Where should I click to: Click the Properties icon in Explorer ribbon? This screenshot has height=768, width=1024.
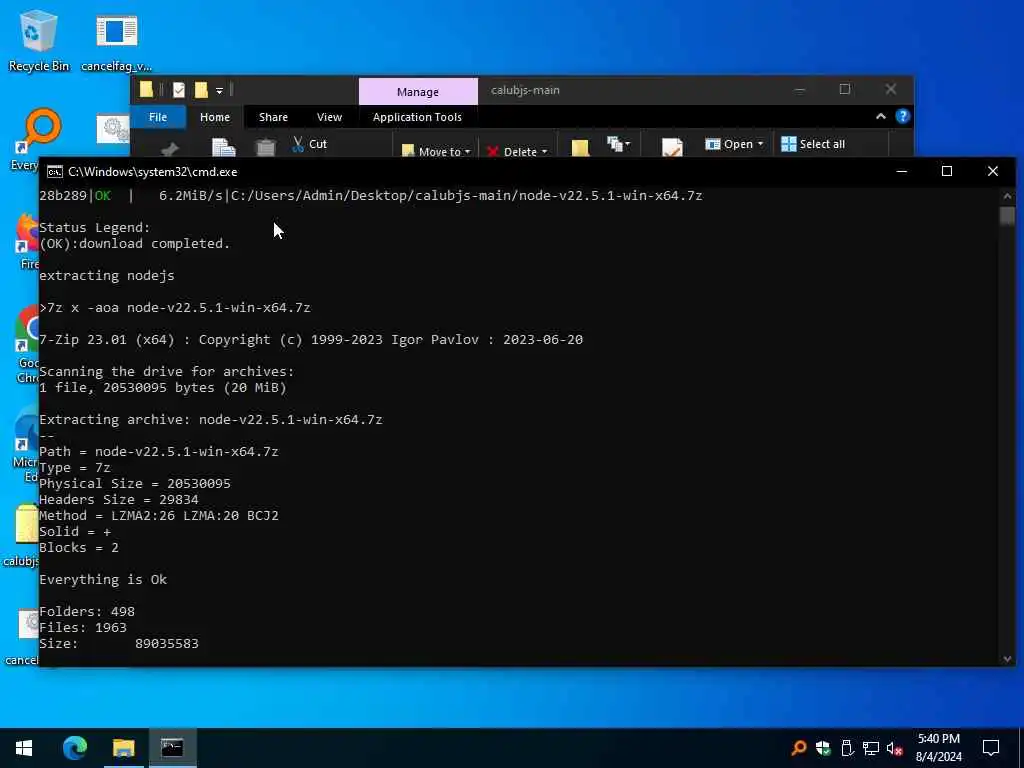pos(672,148)
